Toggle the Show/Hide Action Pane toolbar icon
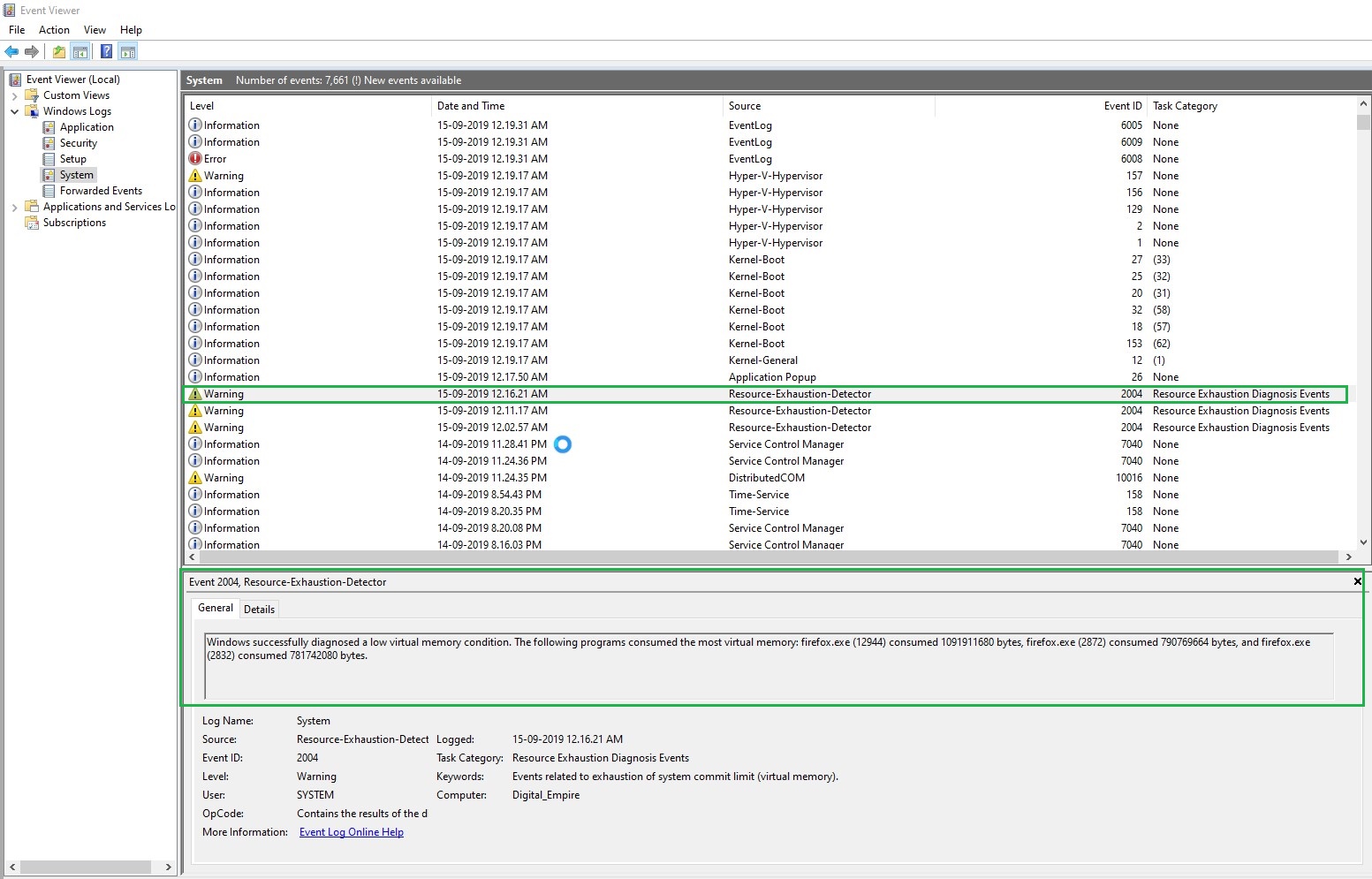The image size is (1372, 879). [128, 52]
